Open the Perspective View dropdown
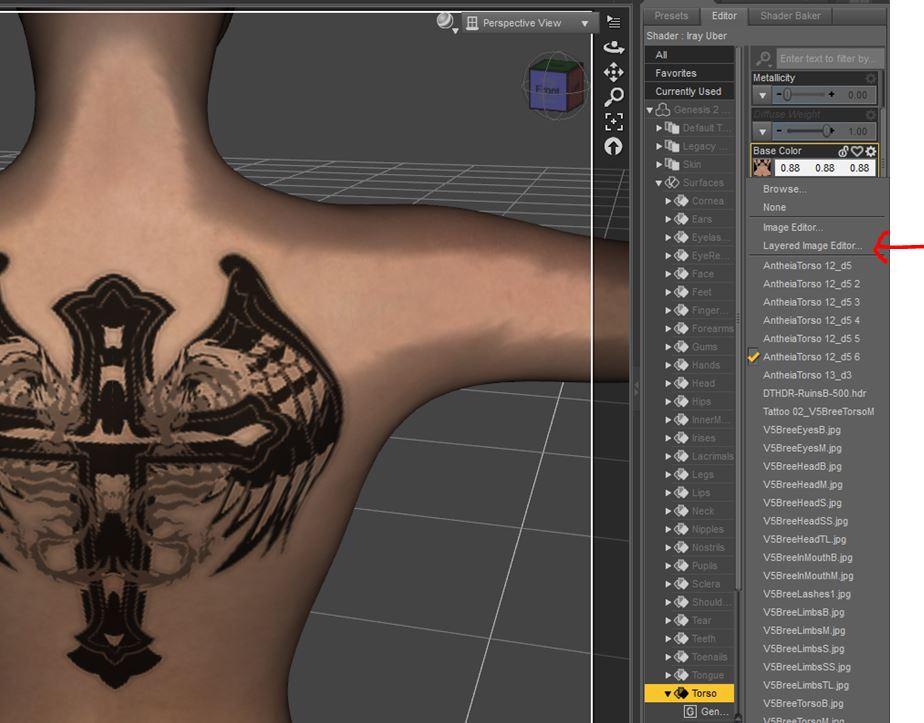Screen dimensions: 924x723 point(529,23)
